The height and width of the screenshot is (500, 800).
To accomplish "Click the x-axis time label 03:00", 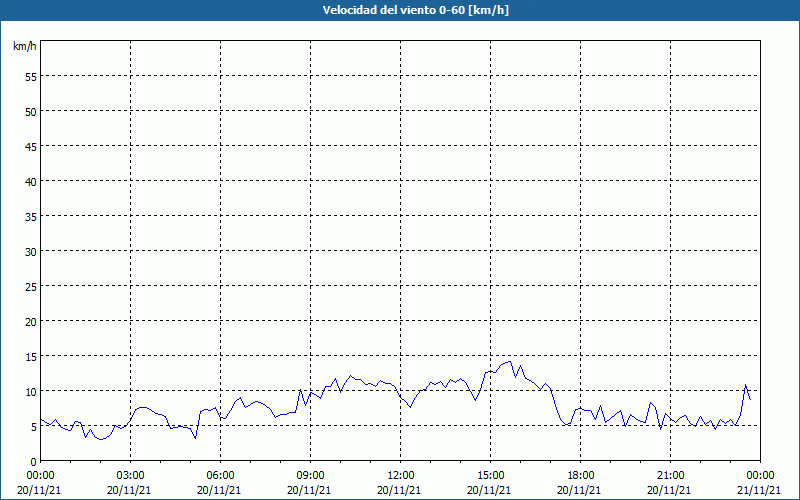I will click(131, 476).
